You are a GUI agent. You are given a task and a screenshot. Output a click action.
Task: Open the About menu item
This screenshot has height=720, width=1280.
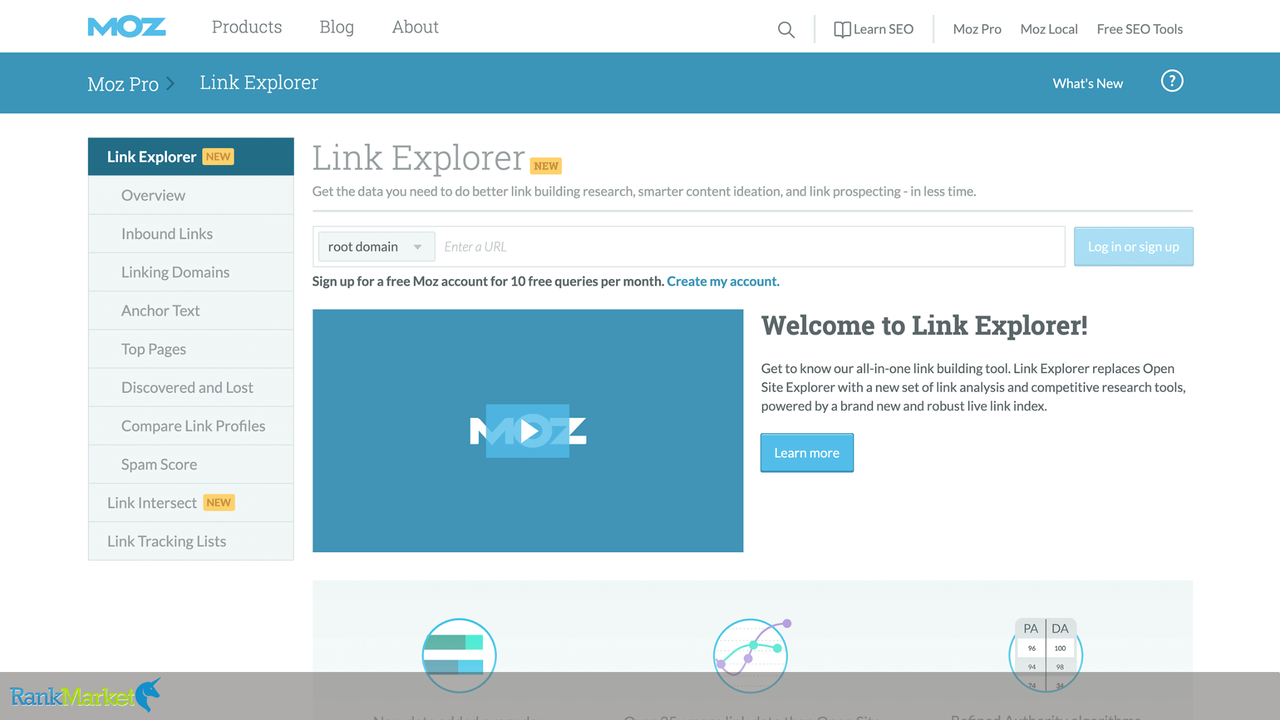coord(415,27)
